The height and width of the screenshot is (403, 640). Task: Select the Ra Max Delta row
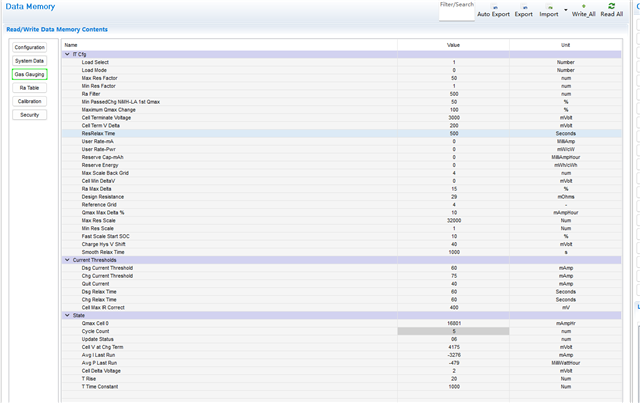point(342,189)
